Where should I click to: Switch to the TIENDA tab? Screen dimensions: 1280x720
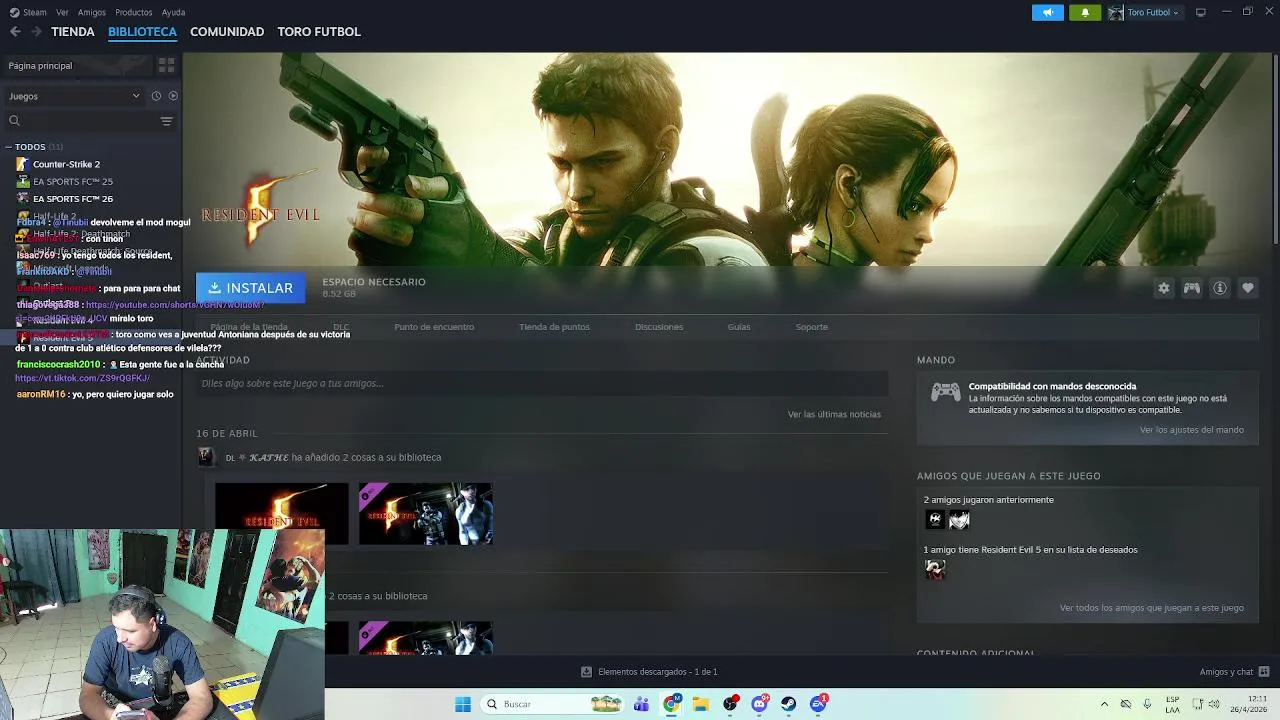(73, 32)
